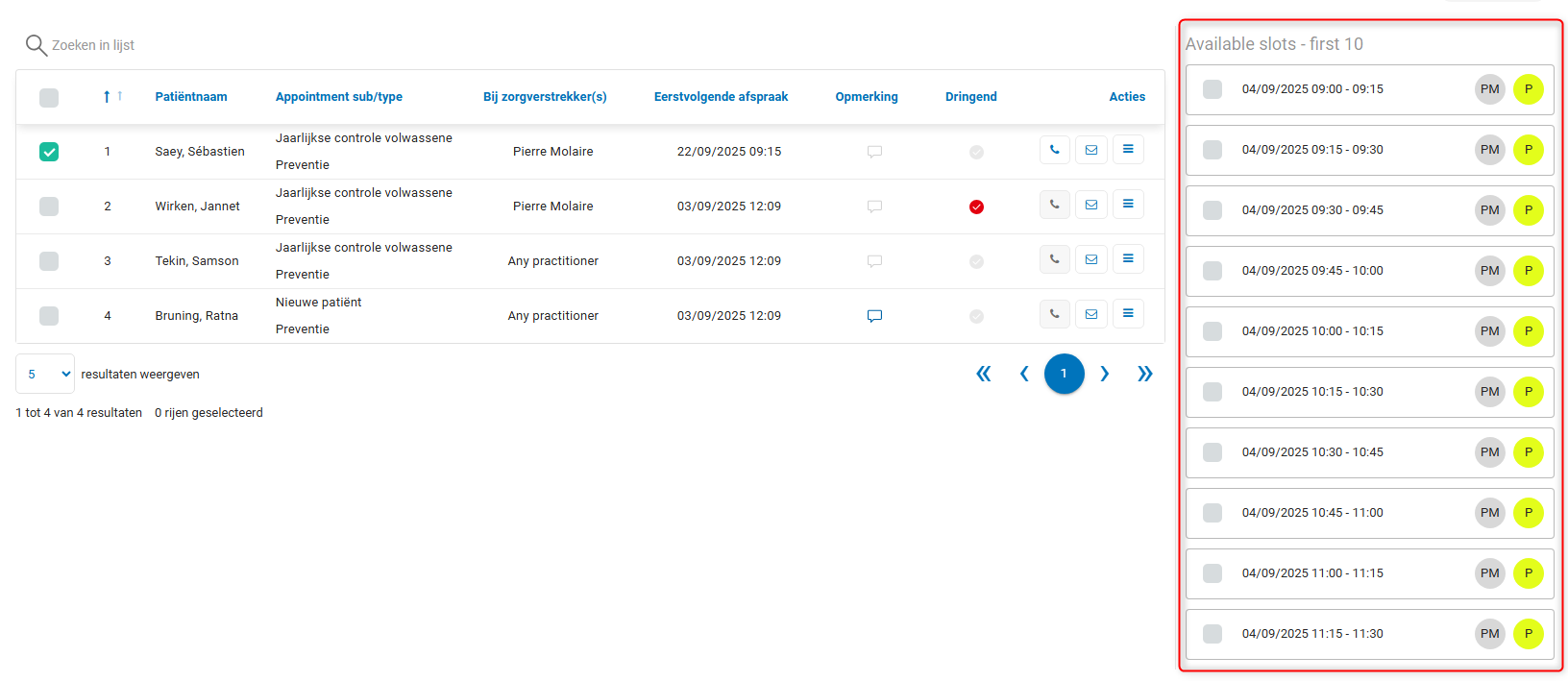The height and width of the screenshot is (681, 1568).
Task: Click page 1 pagination button
Action: click(x=1064, y=374)
